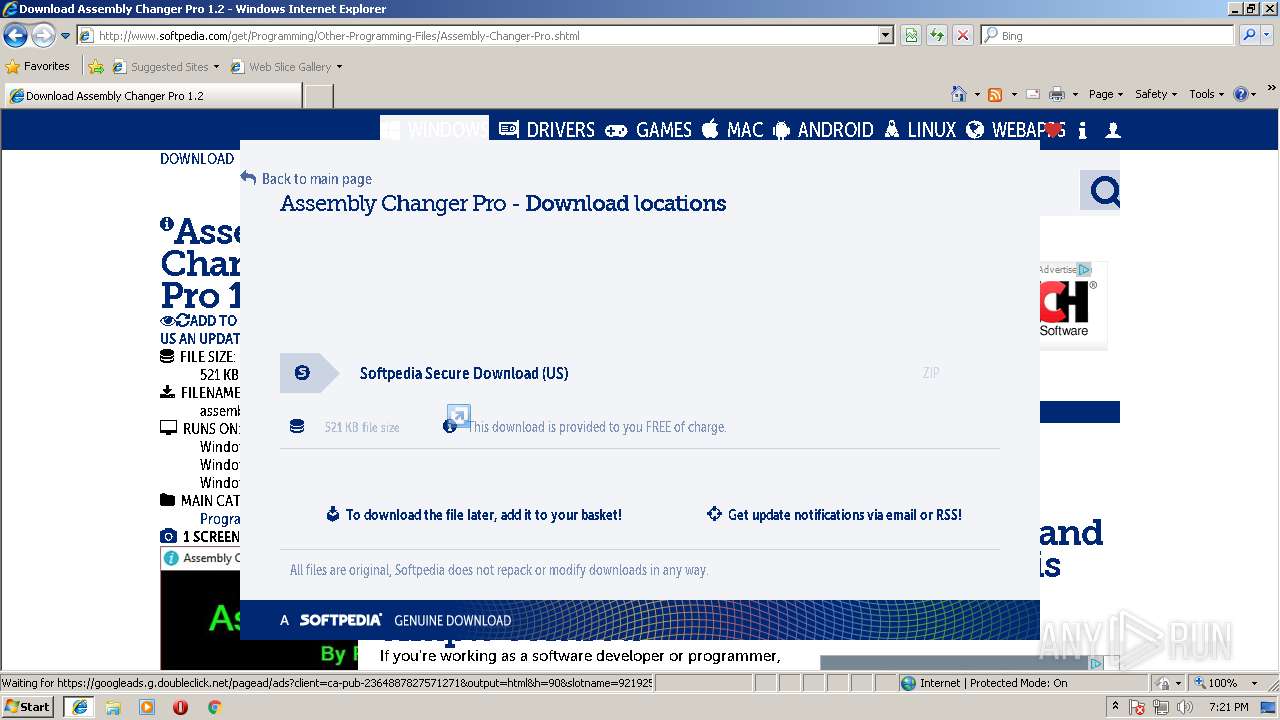Click the Read Mail envelope icon
The image size is (1280, 720).
1033,94
